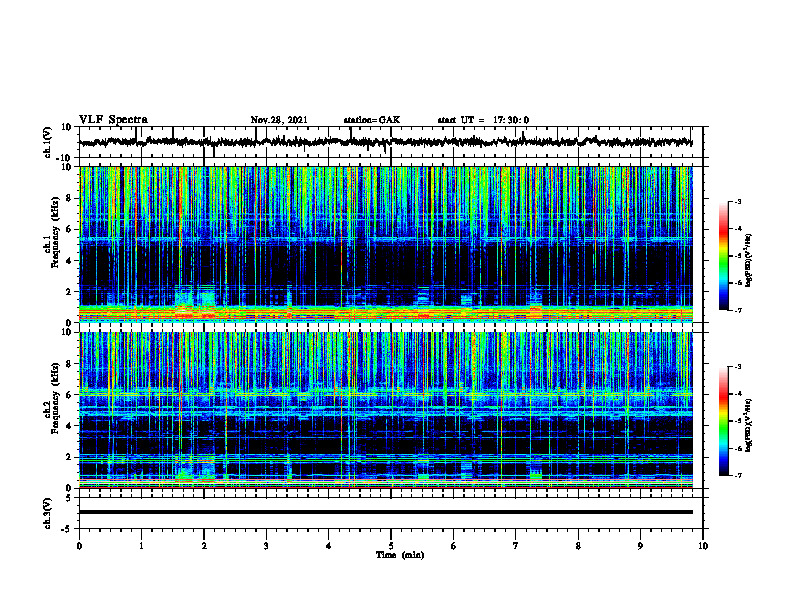
Task: Click the ch.2 spectrogram color scale bar
Action: click(724, 421)
